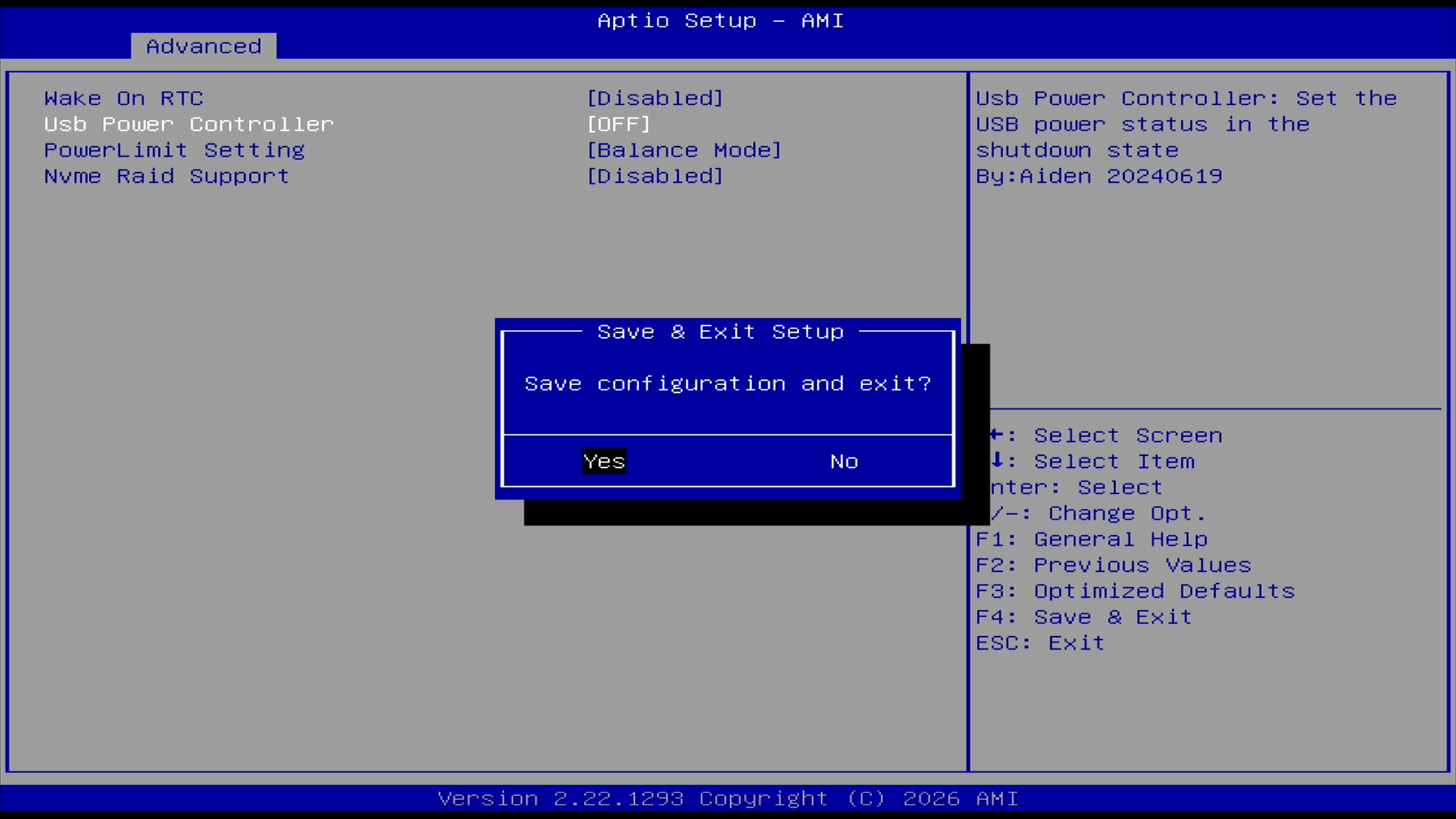Click the Save & Exit Setup dialog title

(720, 332)
